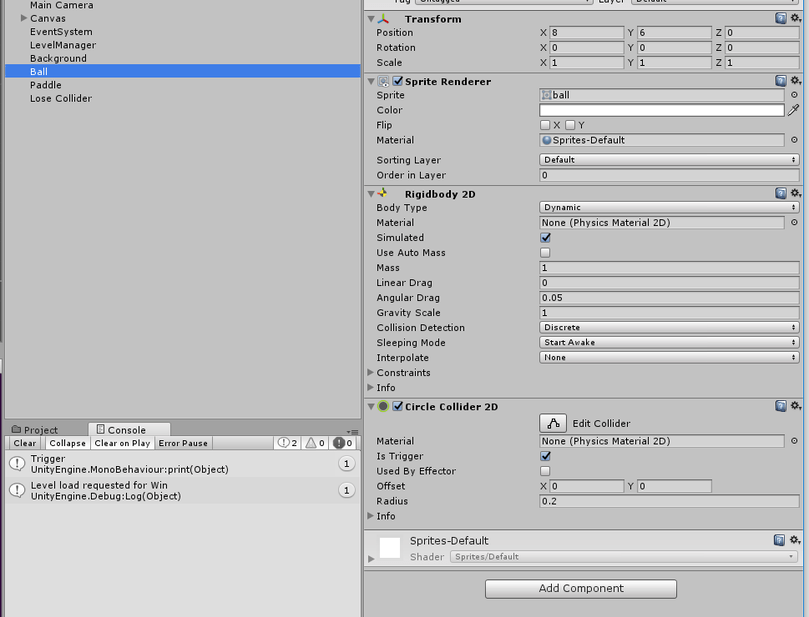Uncheck the Simulated checkbox
The width and height of the screenshot is (809, 617).
click(x=545, y=238)
